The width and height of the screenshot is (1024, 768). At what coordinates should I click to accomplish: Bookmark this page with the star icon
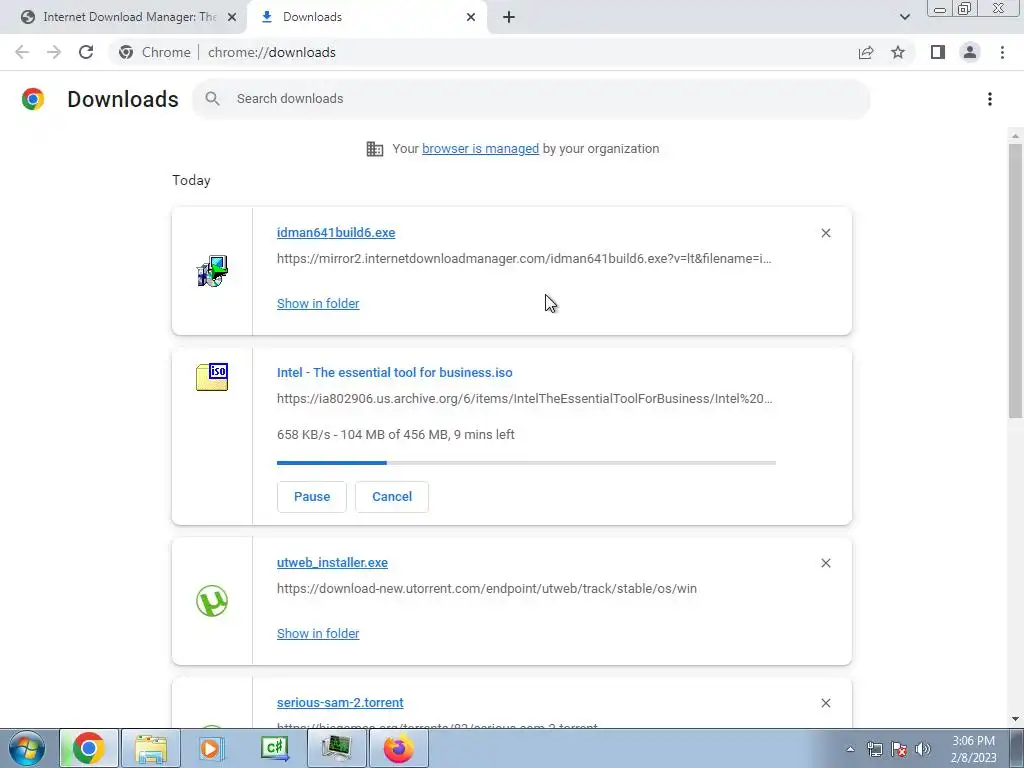(x=898, y=52)
